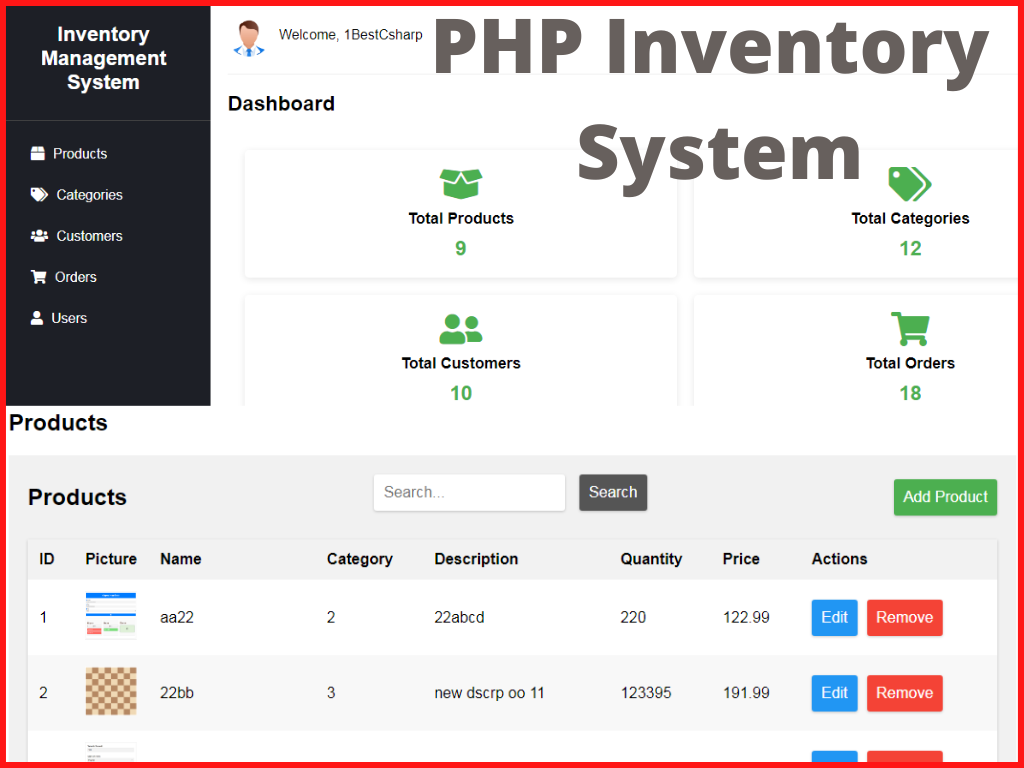1024x768 pixels.
Task: Click inside the Search input field
Action: click(468, 492)
